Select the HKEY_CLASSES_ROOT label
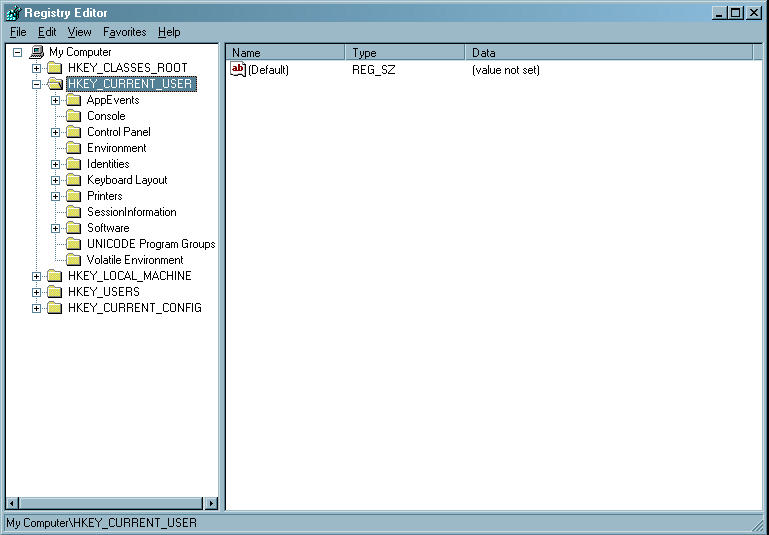The height and width of the screenshot is (535, 769). (128, 68)
